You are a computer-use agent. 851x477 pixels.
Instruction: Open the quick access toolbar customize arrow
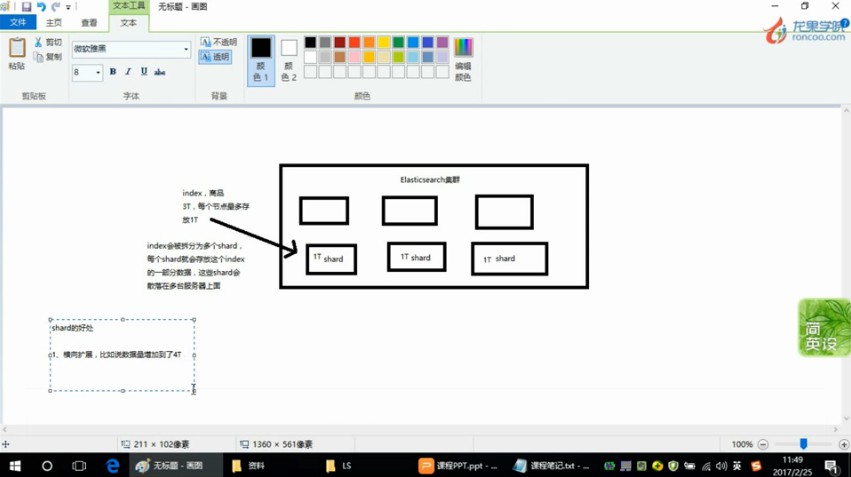click(x=68, y=7)
